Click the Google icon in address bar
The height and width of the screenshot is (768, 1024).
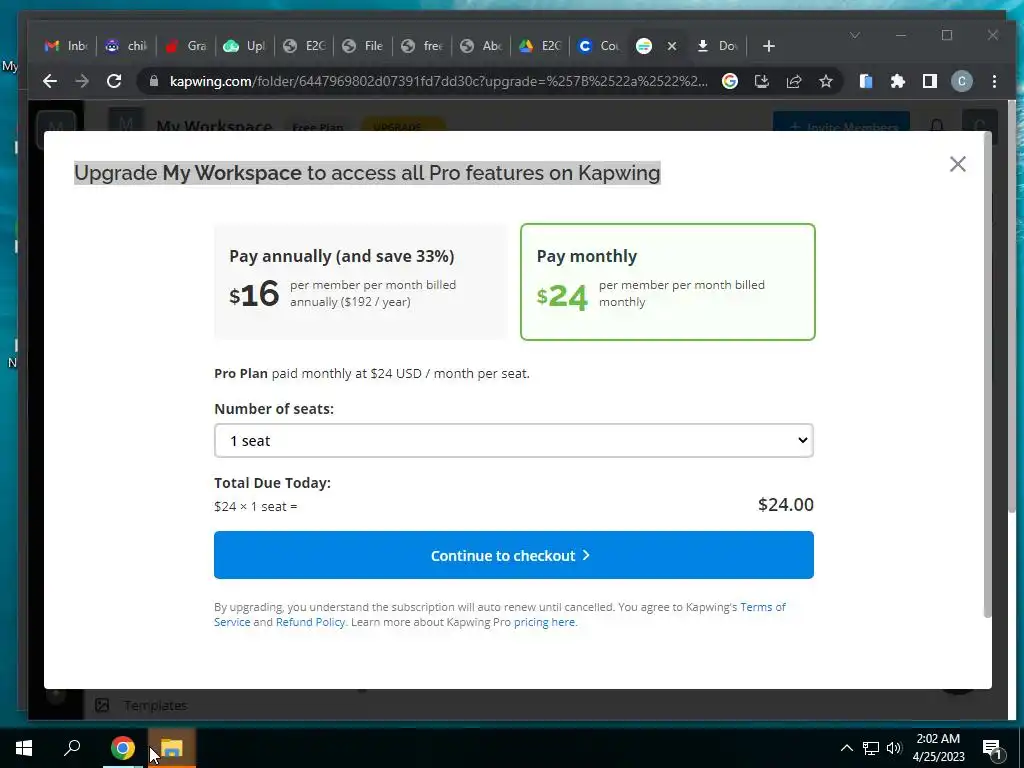[x=729, y=81]
